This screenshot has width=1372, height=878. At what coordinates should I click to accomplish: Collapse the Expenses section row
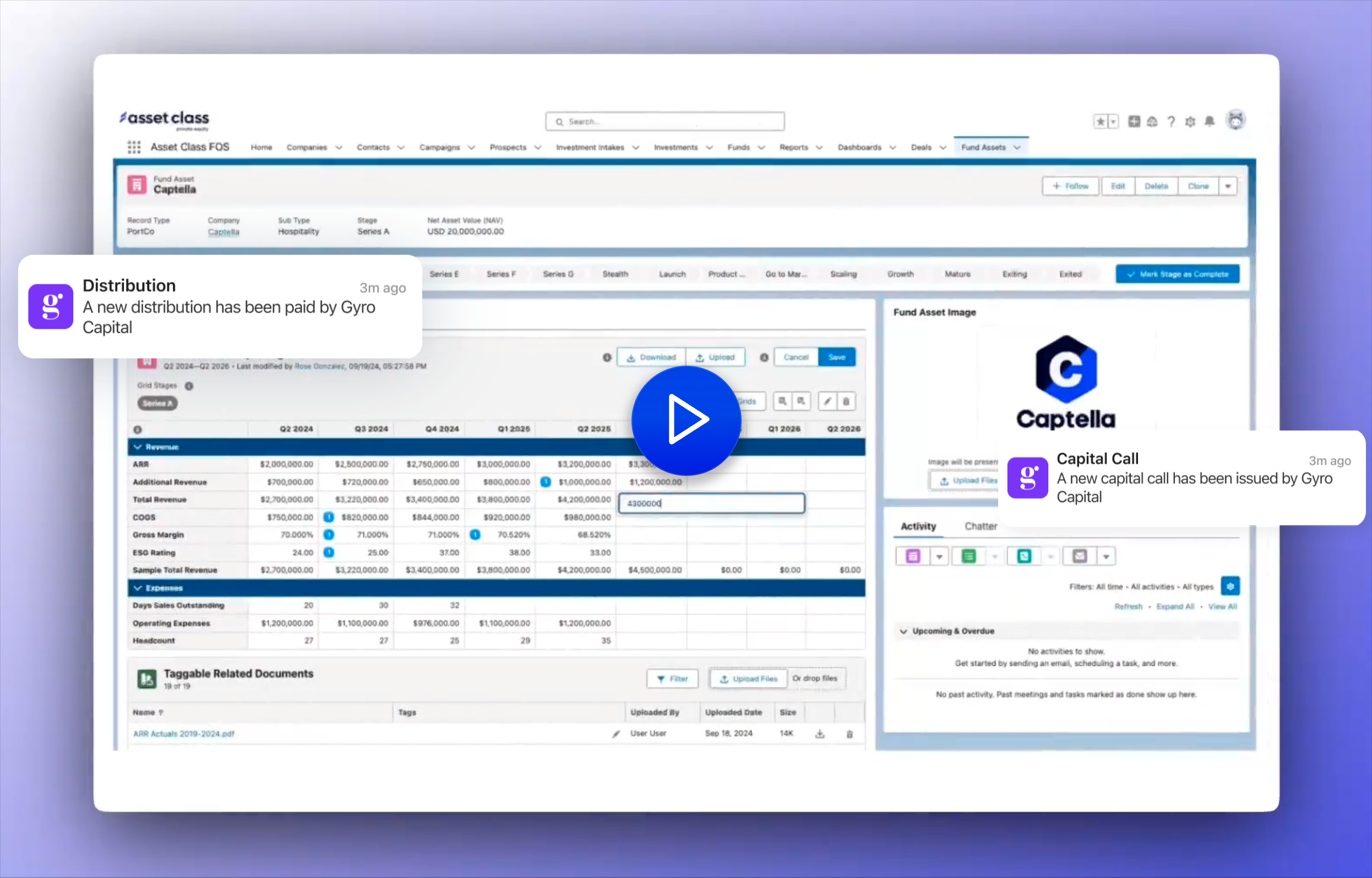(138, 588)
